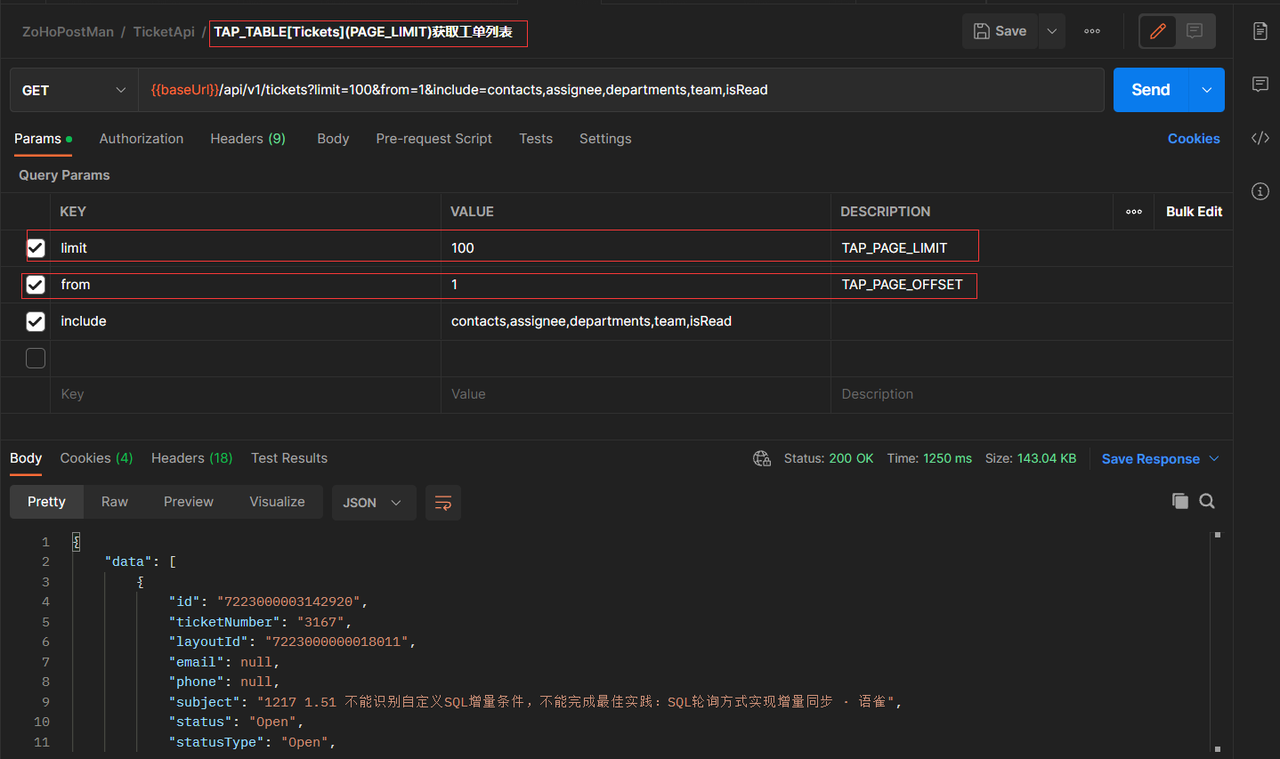Expand the Send button dropdown arrow

[x=1206, y=90]
